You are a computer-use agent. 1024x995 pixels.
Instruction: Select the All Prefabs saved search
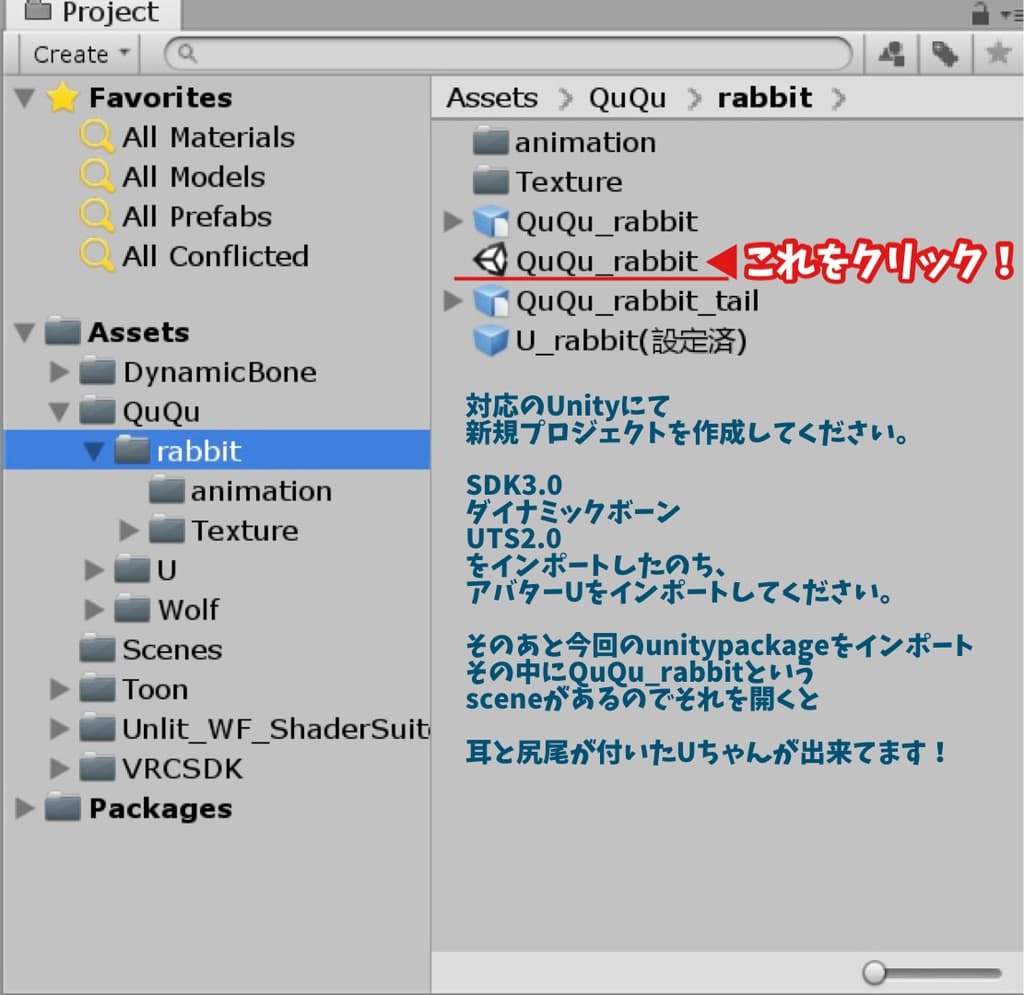coord(196,217)
